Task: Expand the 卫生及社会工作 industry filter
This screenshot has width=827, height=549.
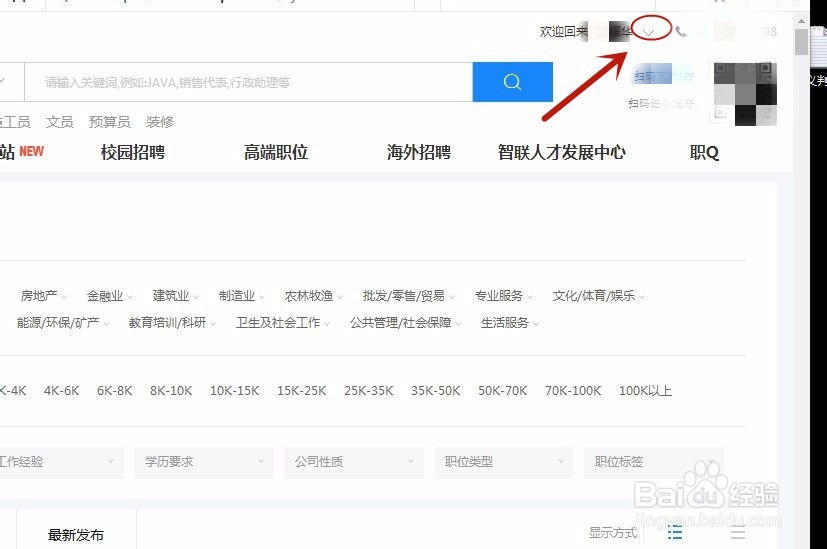Action: point(283,323)
